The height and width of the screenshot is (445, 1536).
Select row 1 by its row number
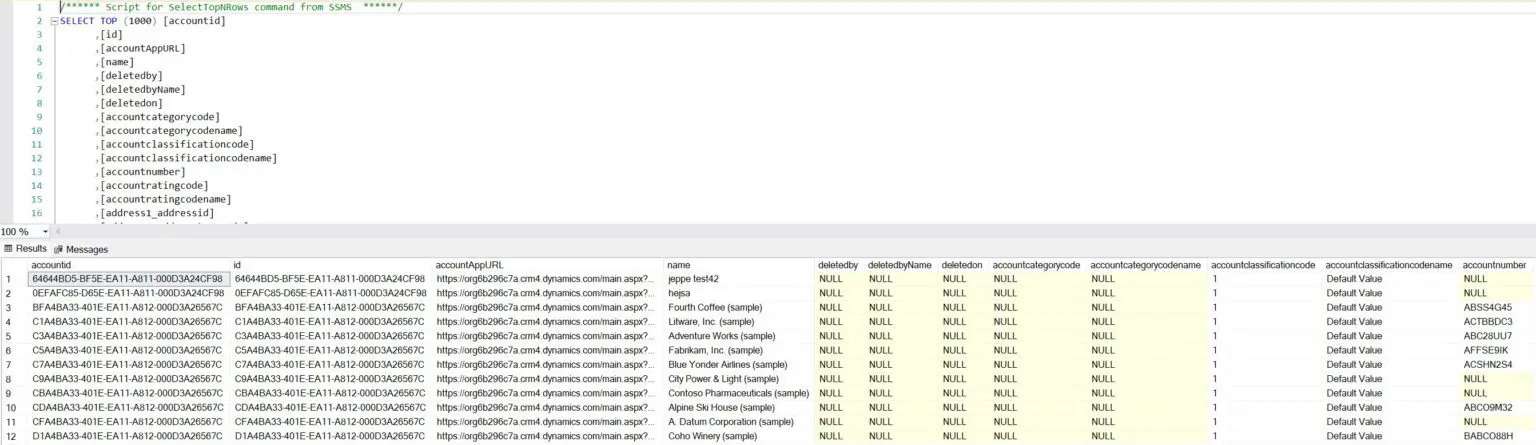pos(9,279)
